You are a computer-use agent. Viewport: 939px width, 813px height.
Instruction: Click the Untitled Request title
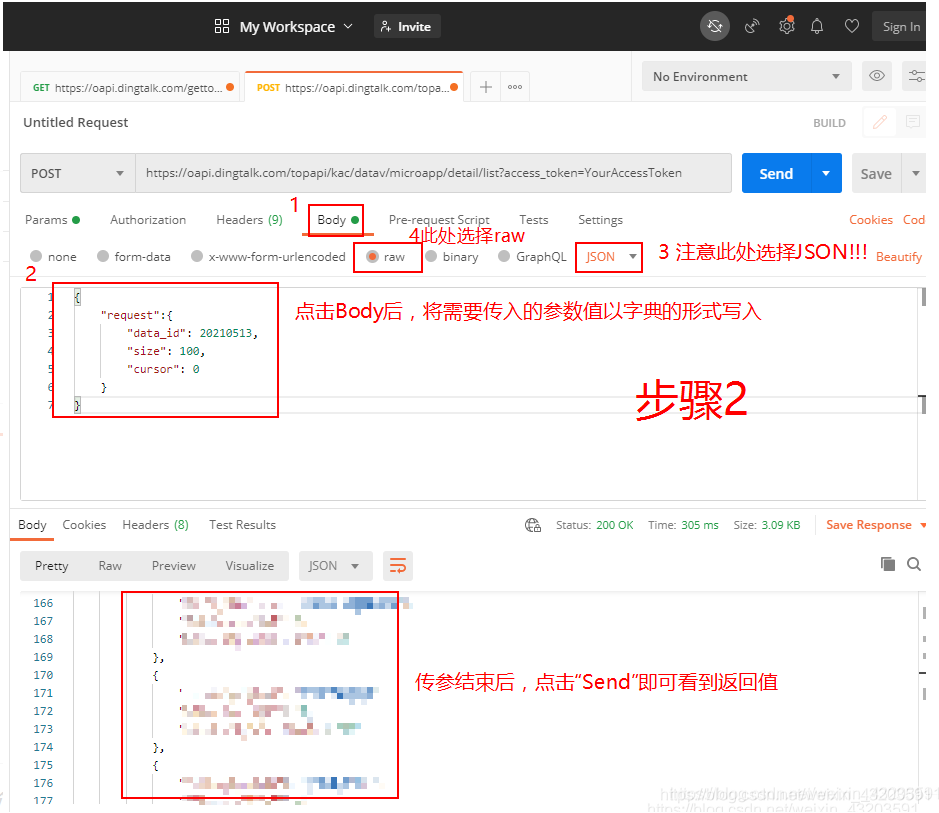tap(75, 122)
